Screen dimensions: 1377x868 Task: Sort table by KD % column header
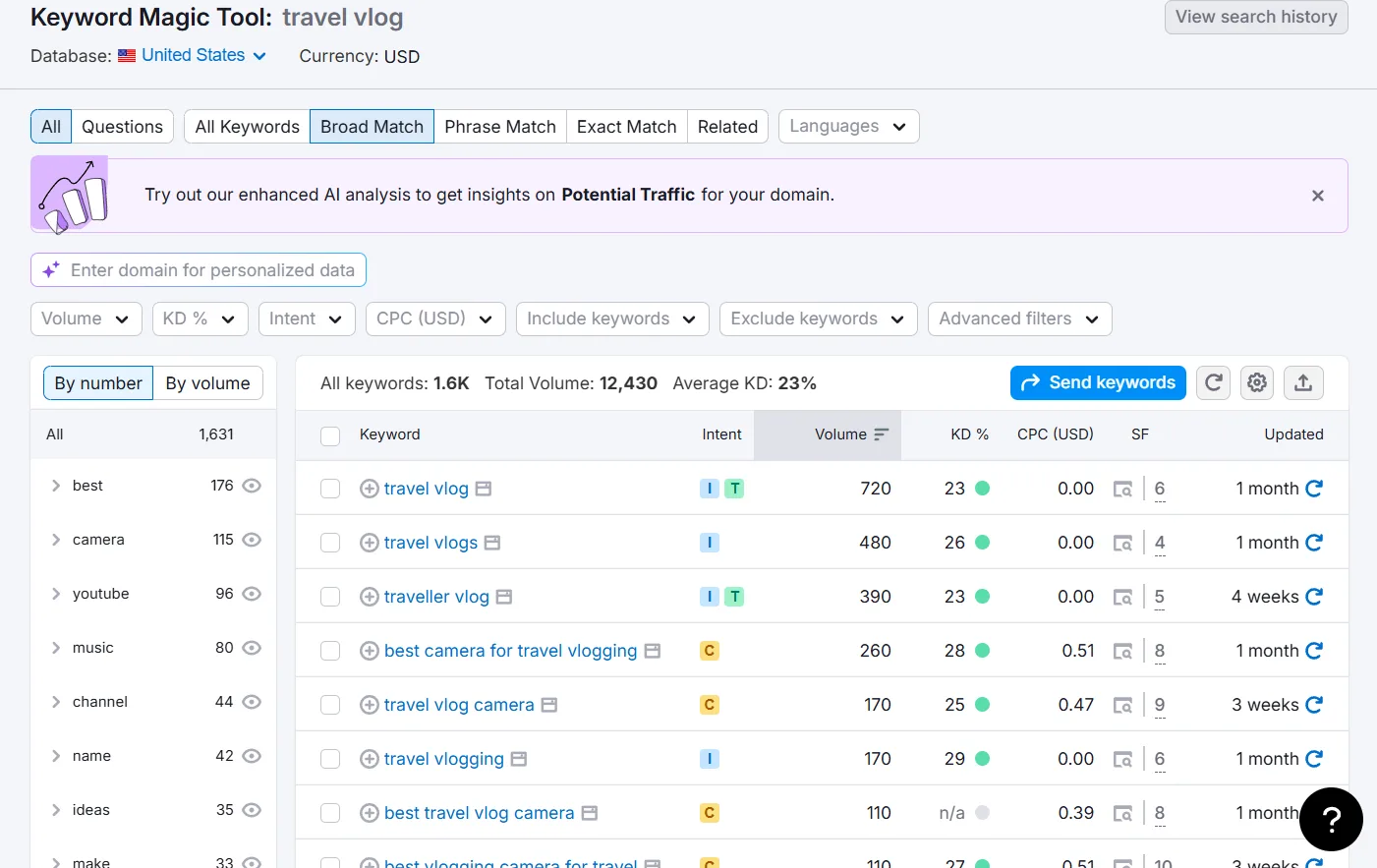(969, 434)
